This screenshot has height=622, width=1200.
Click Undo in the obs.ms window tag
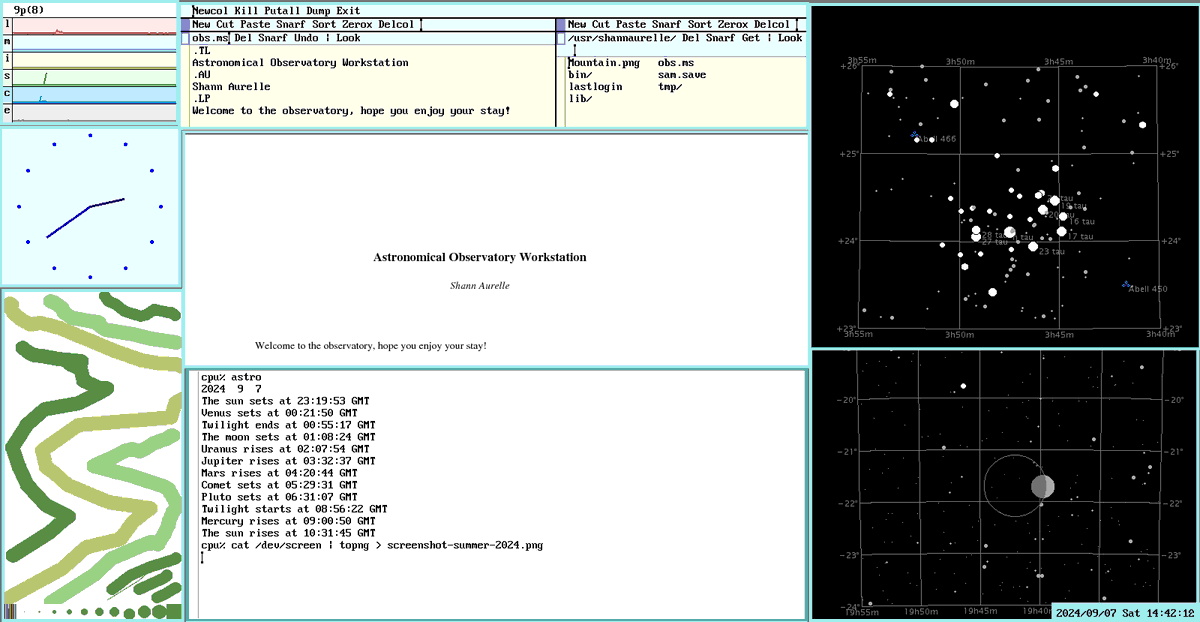pyautogui.click(x=306, y=38)
